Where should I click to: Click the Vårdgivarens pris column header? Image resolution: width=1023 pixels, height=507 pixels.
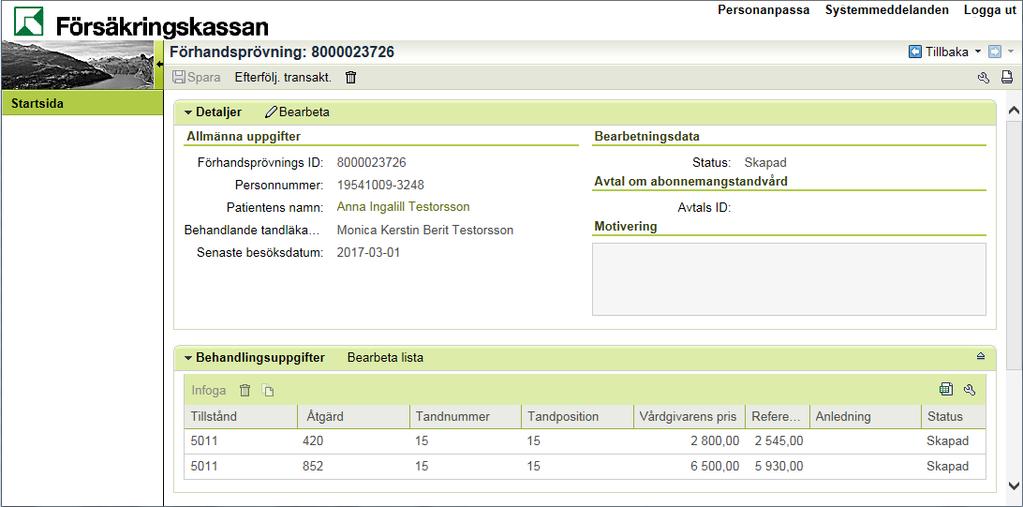[x=690, y=416]
